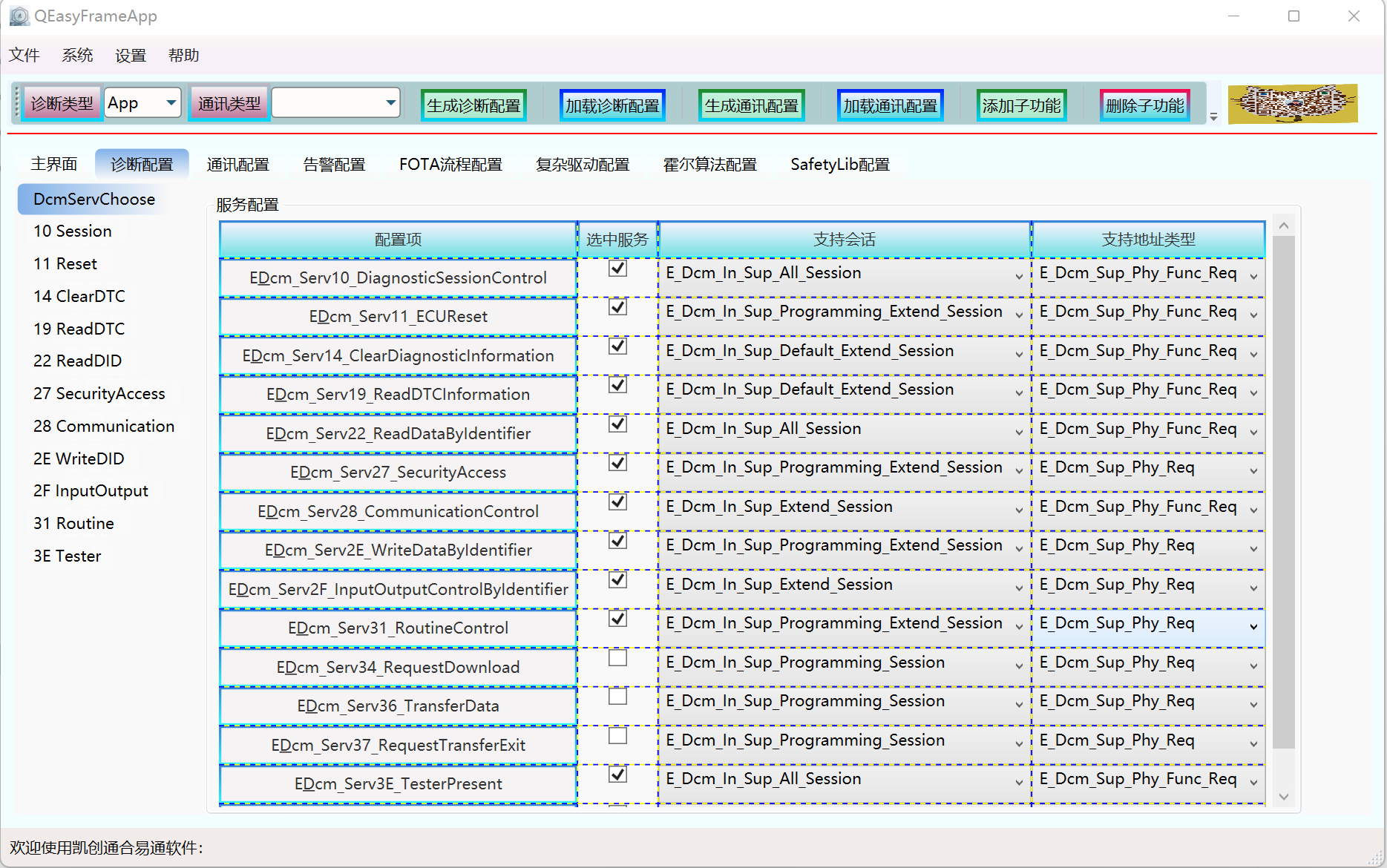Click 生成诊断配置 button

tap(473, 105)
